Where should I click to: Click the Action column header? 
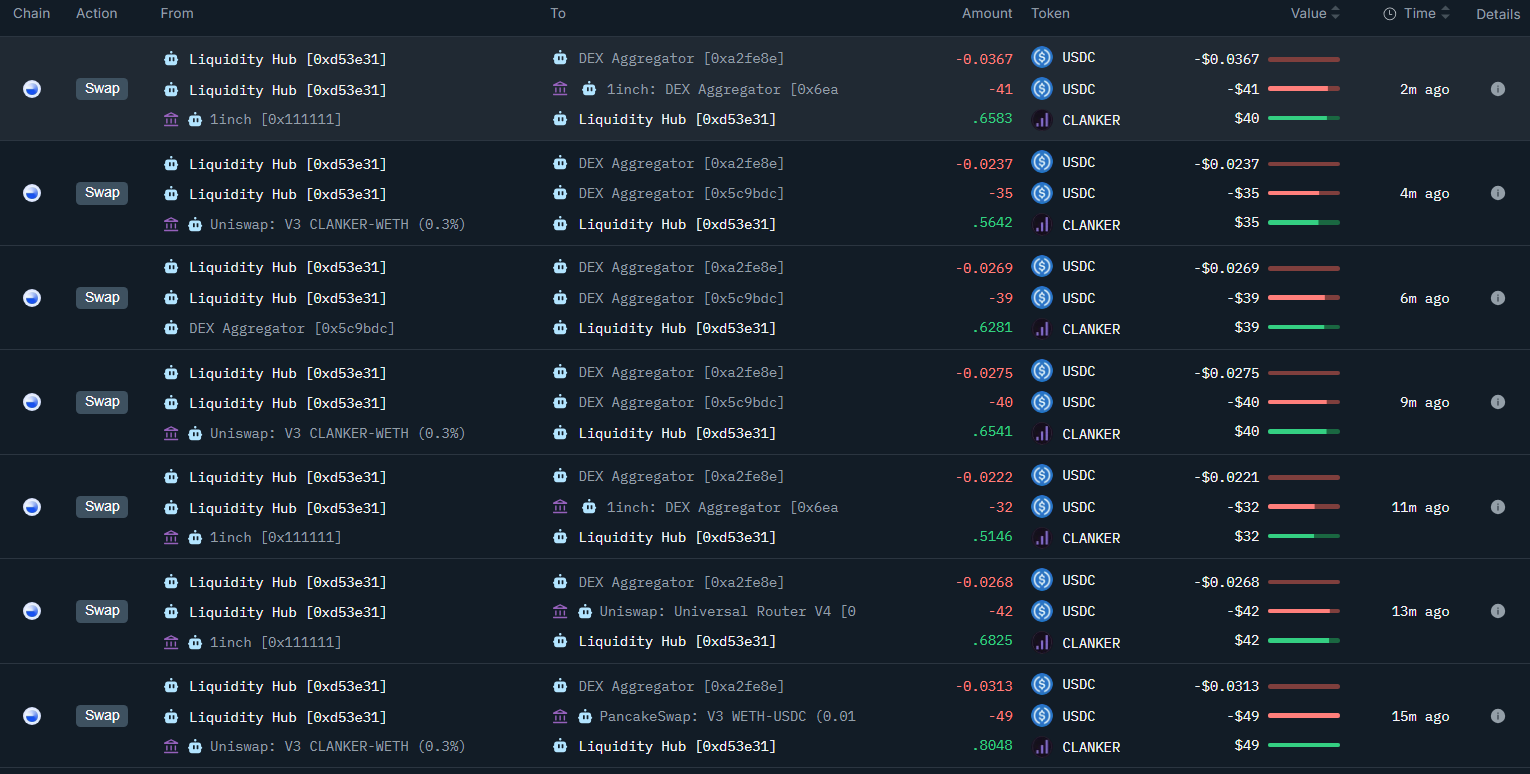coord(97,13)
